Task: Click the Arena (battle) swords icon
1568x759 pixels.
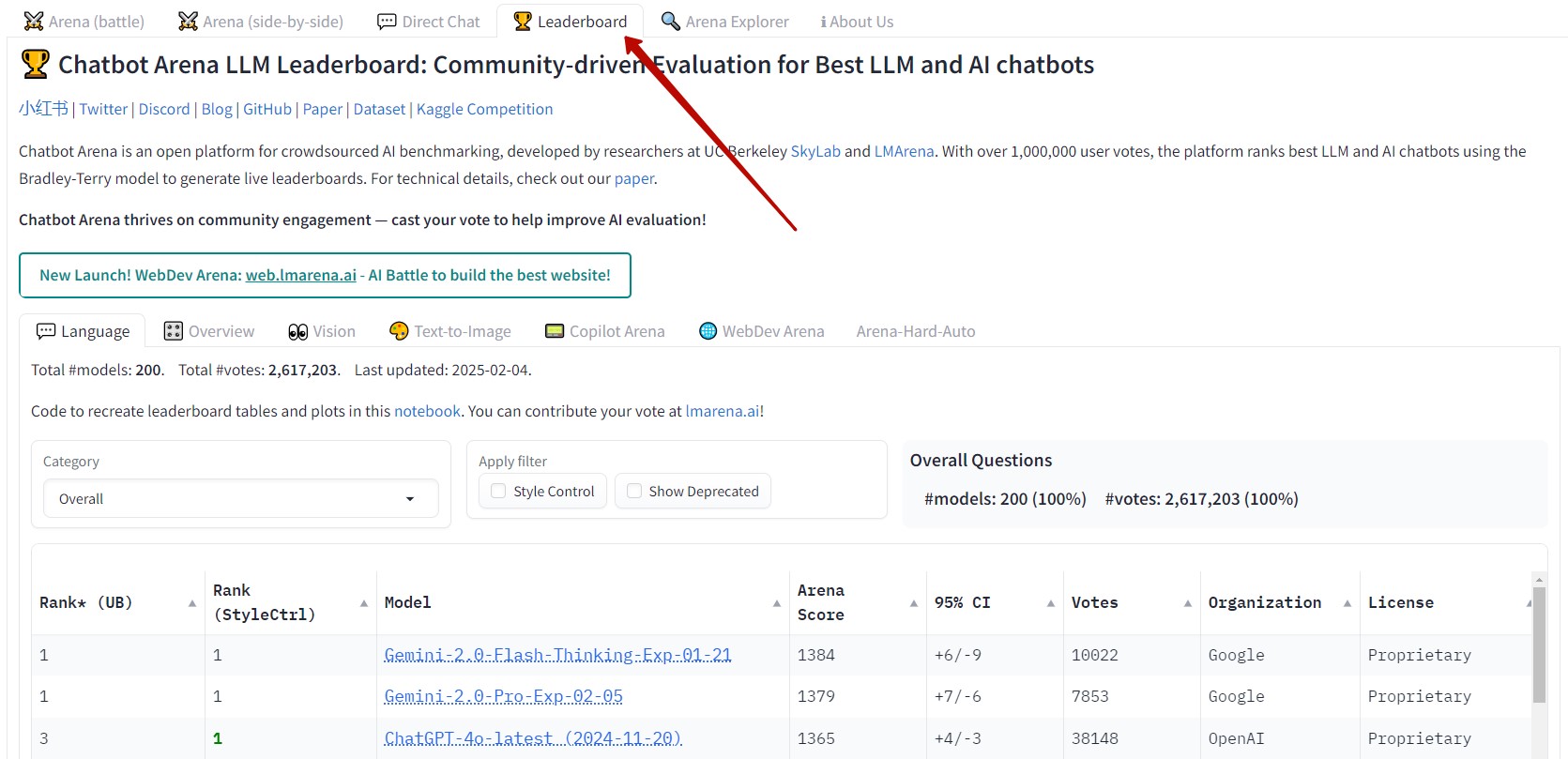Action: (x=34, y=22)
